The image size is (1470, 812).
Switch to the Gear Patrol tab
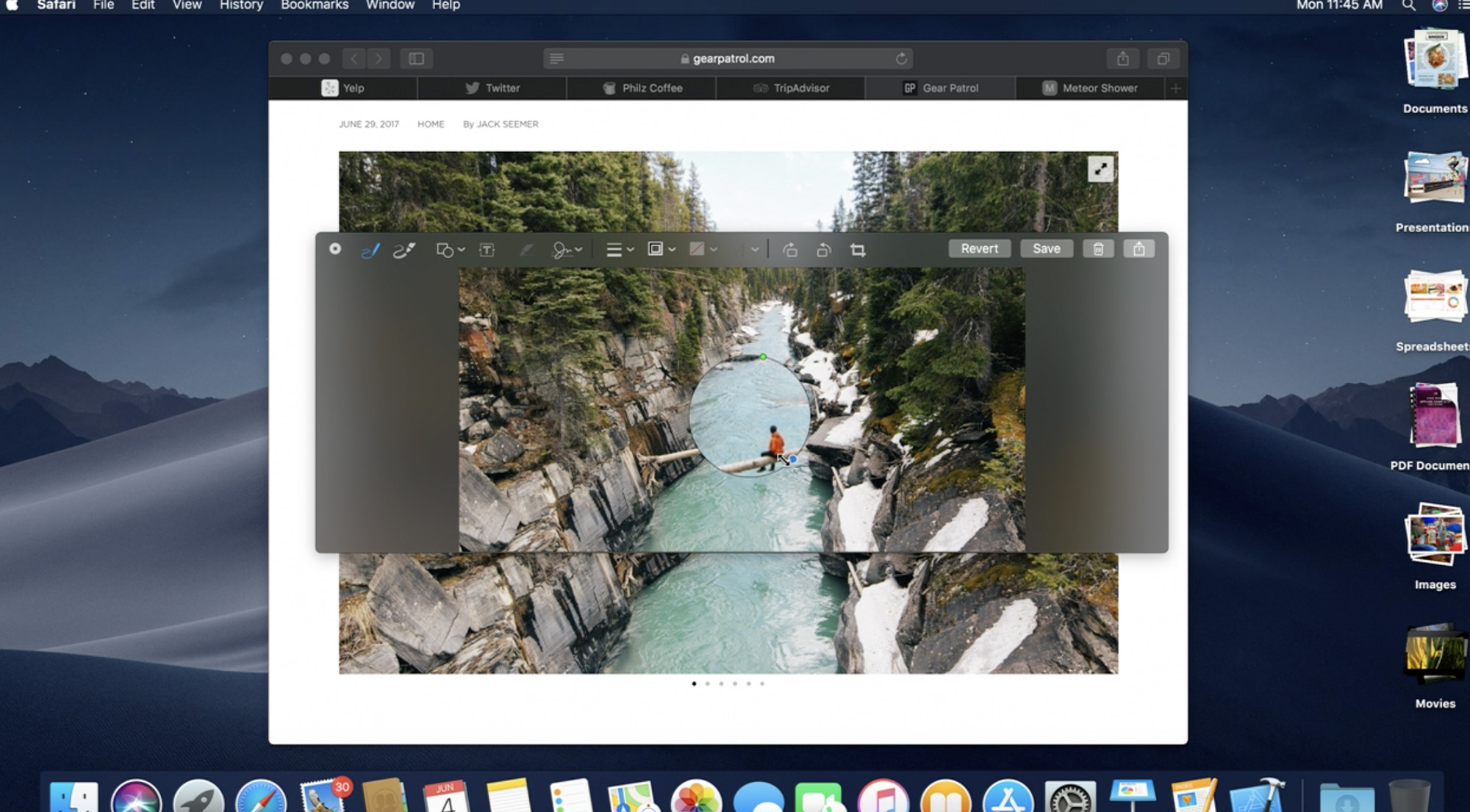(x=941, y=88)
